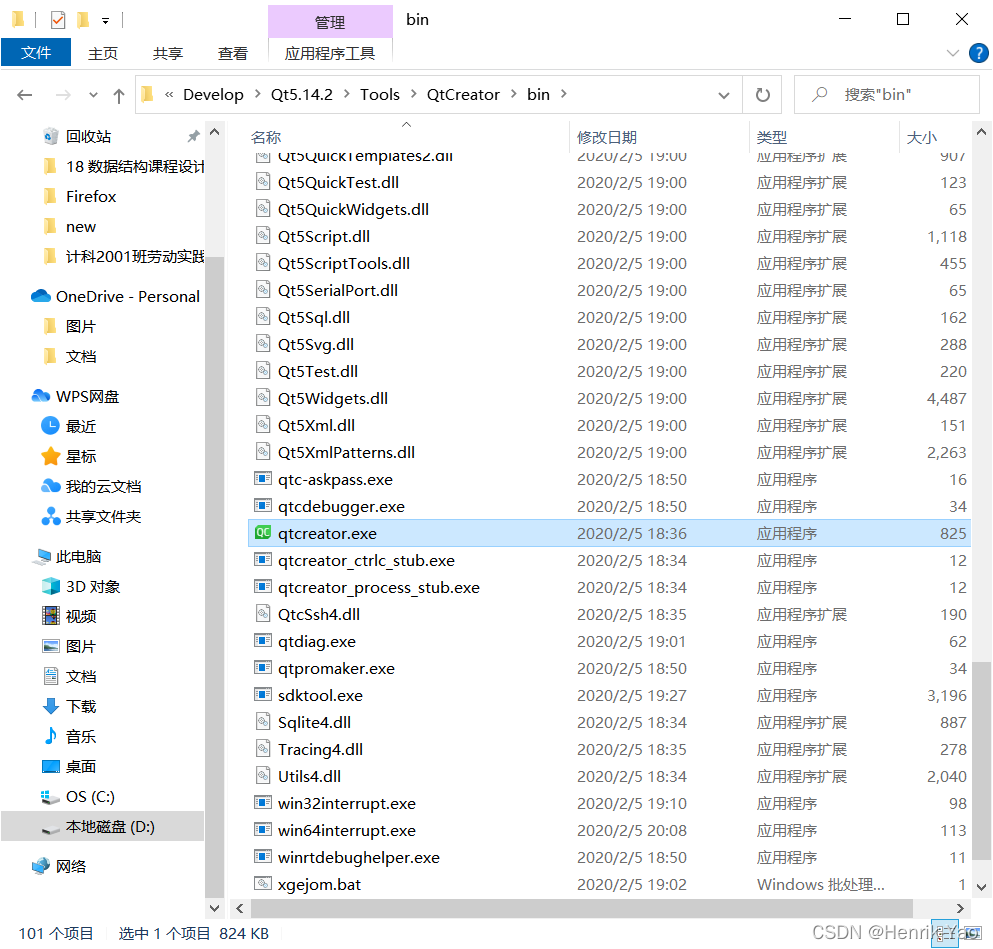Viewport: 993px width, 949px height.
Task: Click the chevron after Tools in path
Action: click(x=414, y=94)
